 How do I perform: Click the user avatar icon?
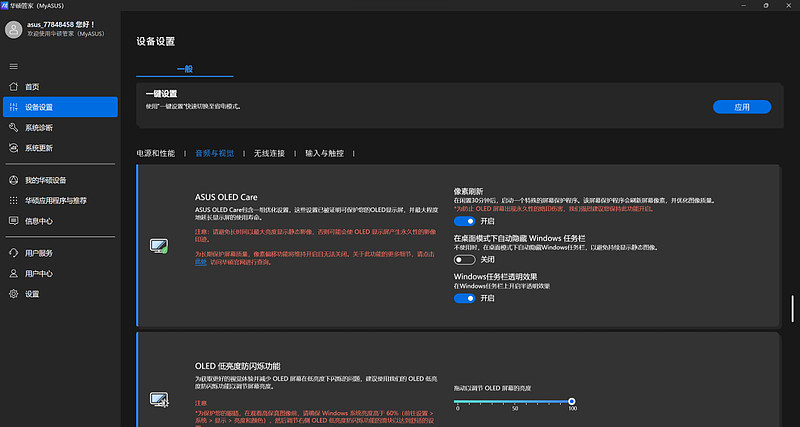point(13,30)
